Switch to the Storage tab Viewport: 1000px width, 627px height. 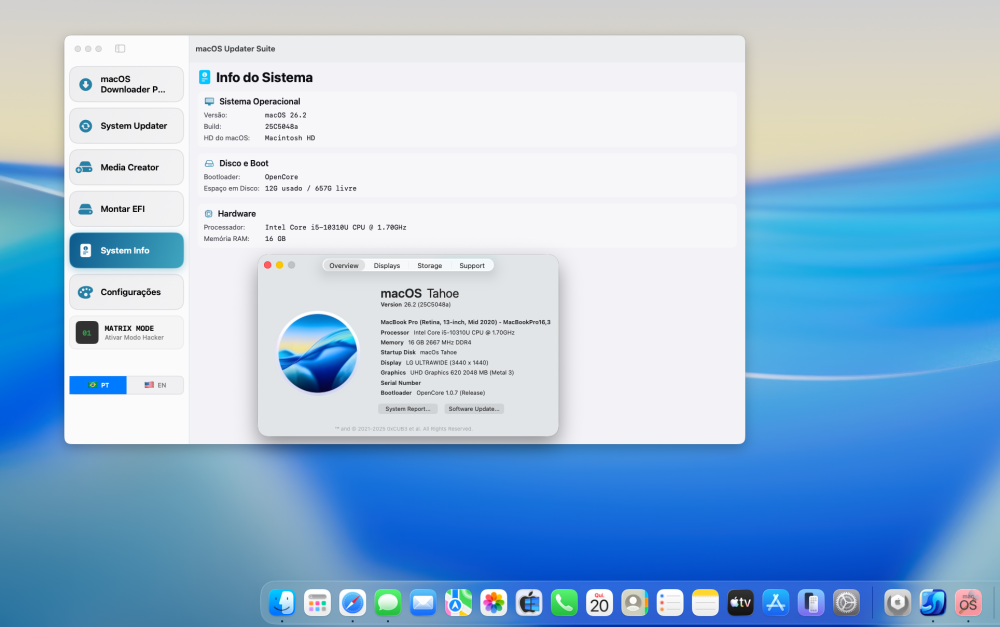(x=429, y=265)
